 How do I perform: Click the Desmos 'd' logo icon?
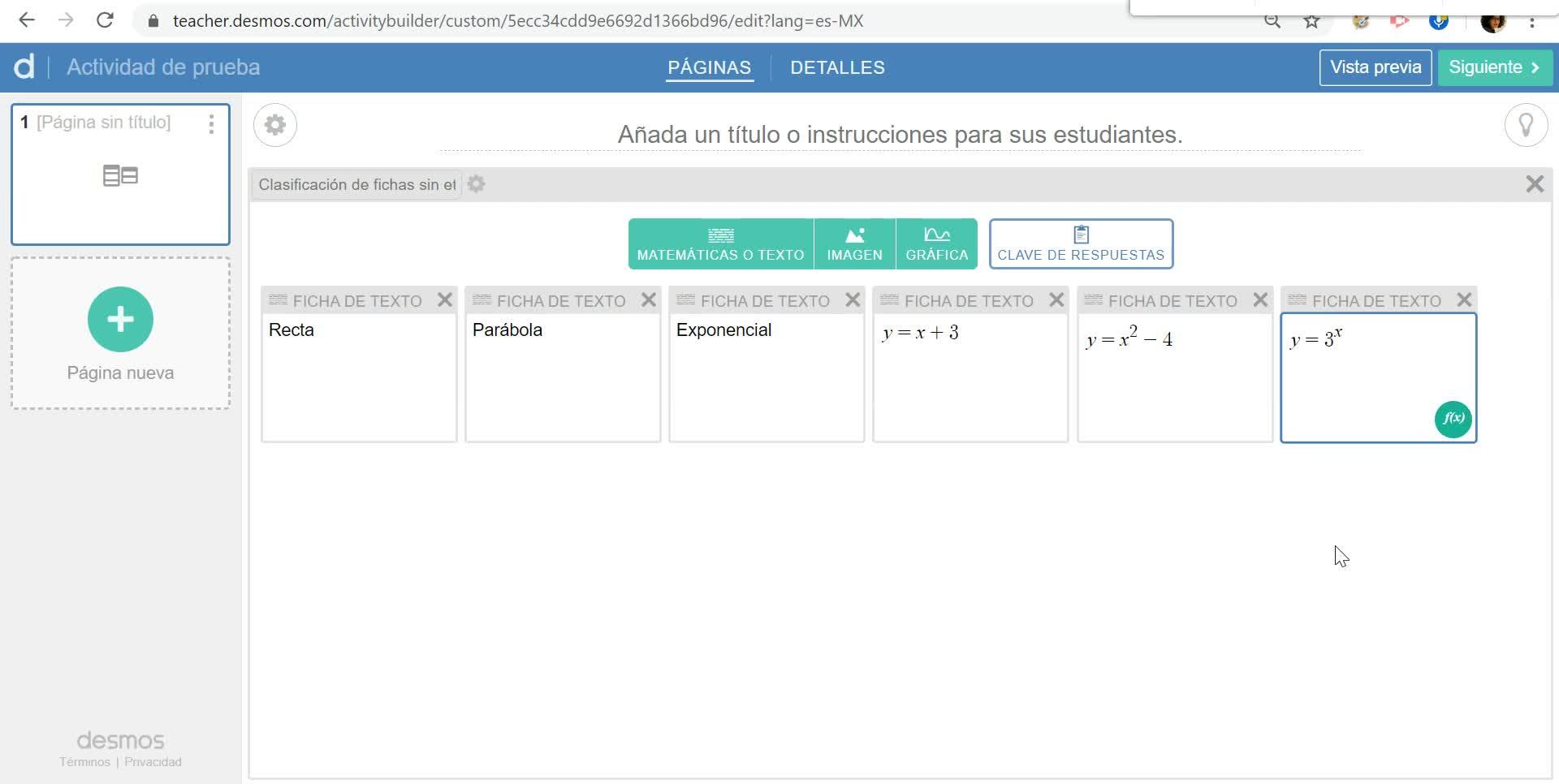click(24, 67)
